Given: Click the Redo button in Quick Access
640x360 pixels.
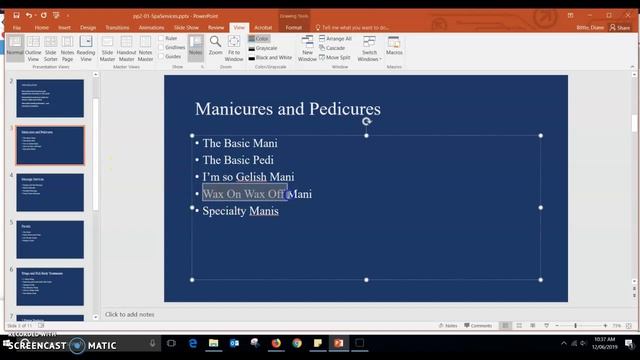Looking at the screenshot, I should click(43, 16).
